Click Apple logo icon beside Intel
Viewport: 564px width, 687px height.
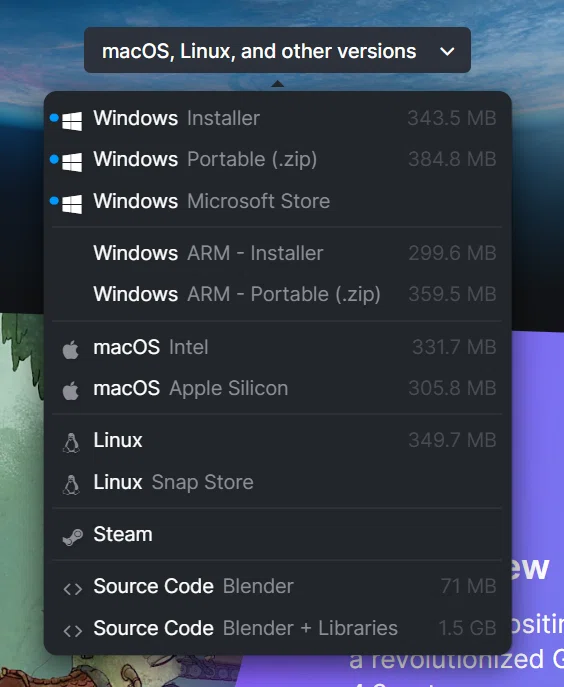pyautogui.click(x=71, y=350)
